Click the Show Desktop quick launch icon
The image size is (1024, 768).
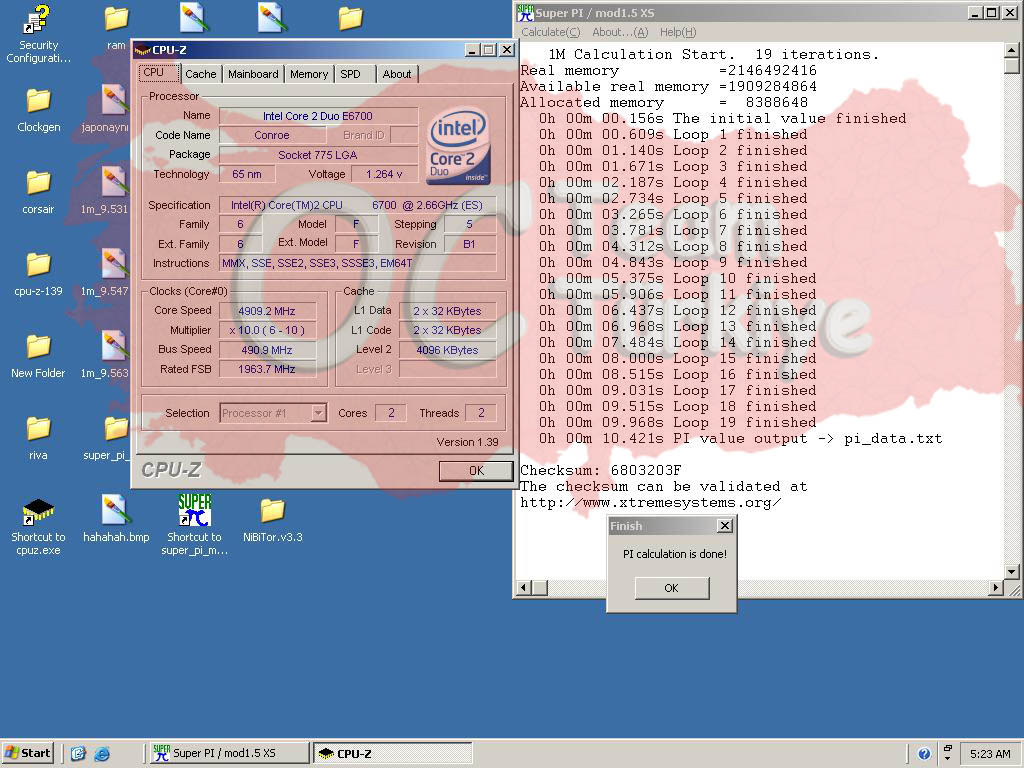[78, 754]
